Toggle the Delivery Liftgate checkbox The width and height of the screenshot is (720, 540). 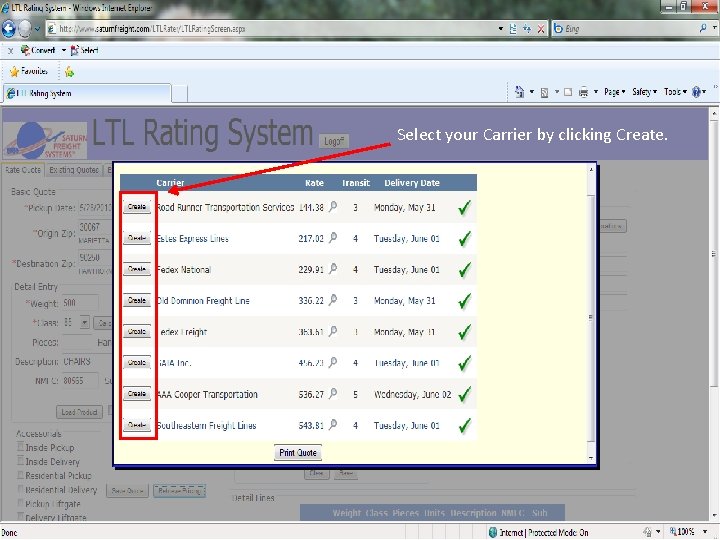(20, 517)
